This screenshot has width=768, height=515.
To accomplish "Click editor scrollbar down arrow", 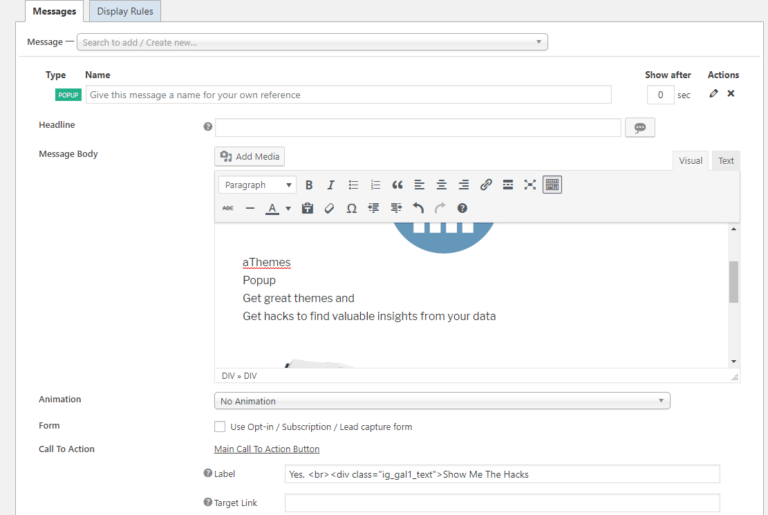I will click(x=733, y=361).
